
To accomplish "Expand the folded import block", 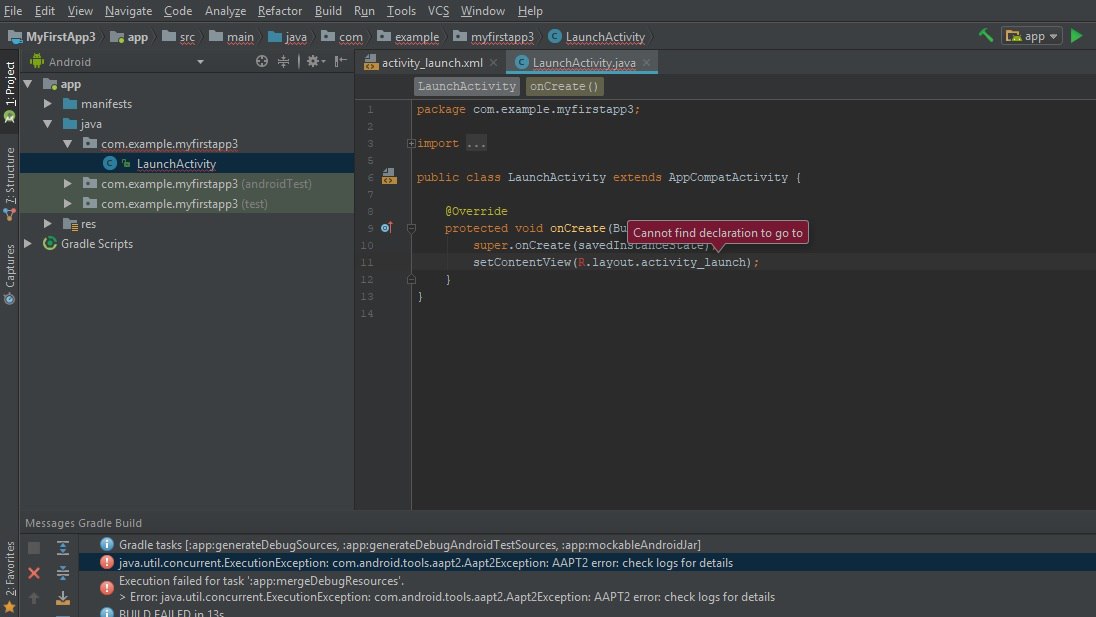I will [411, 143].
